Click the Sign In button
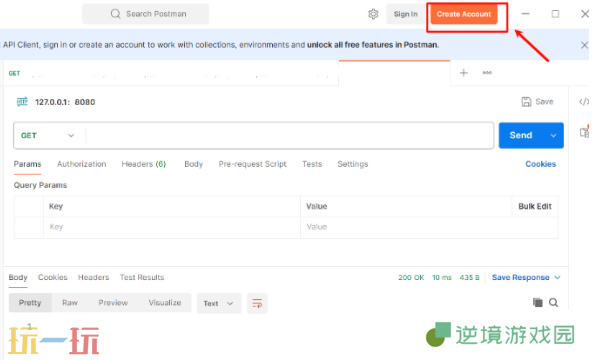This screenshot has height=360, width=600. (x=406, y=14)
